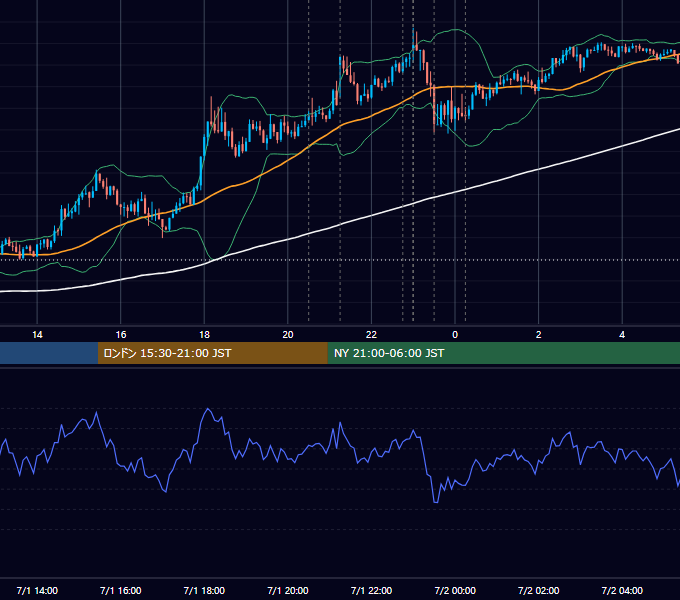Click the hour label 4 on price chart axis
Screen dimensions: 680x600
pyautogui.click(x=622, y=335)
